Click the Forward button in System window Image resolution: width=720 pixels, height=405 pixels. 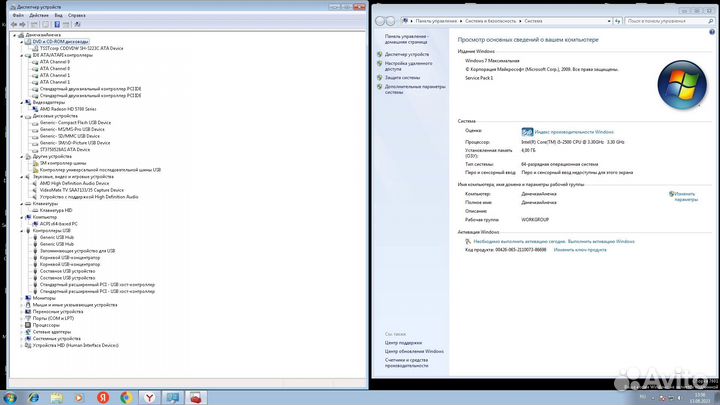coord(390,21)
